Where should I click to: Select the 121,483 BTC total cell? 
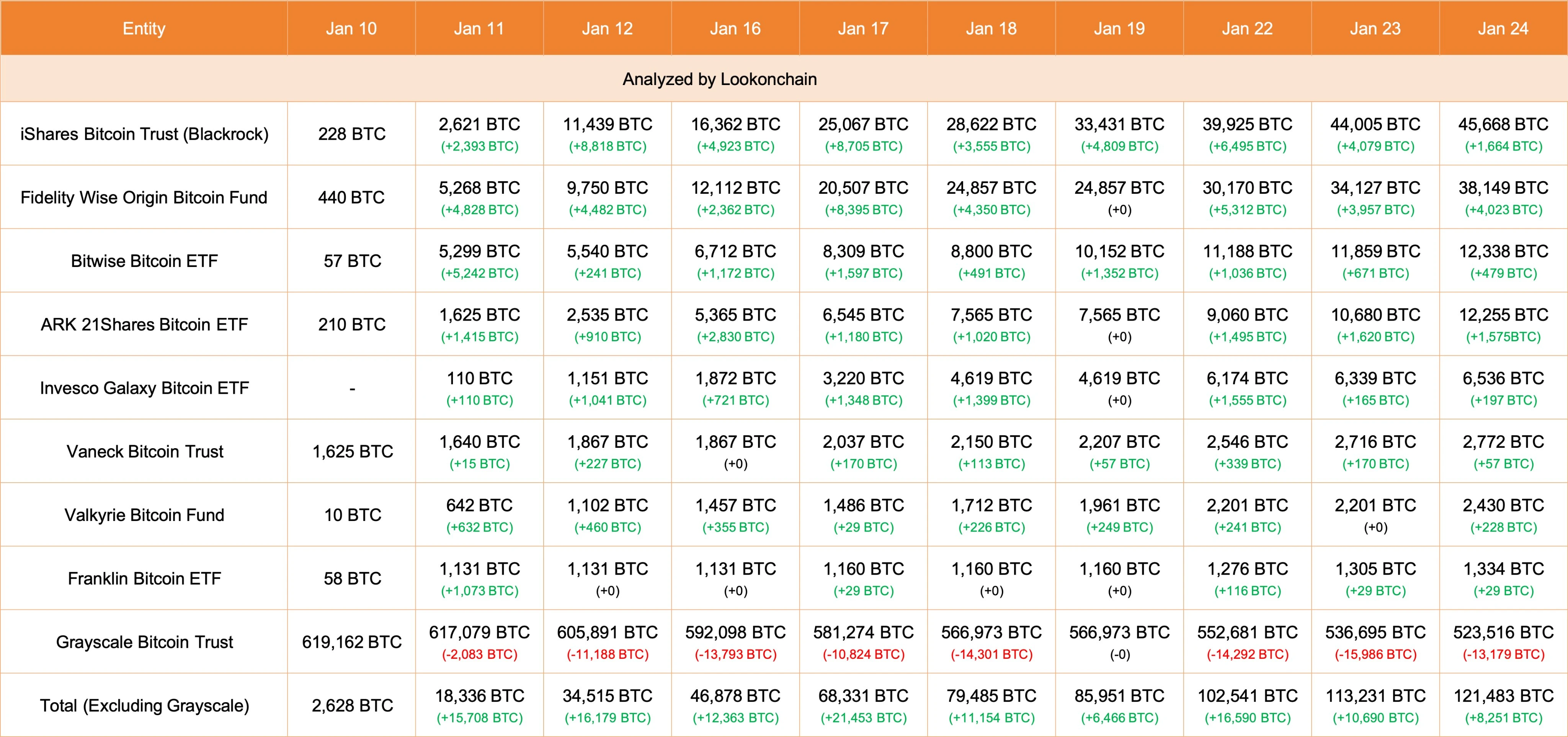click(x=1503, y=696)
